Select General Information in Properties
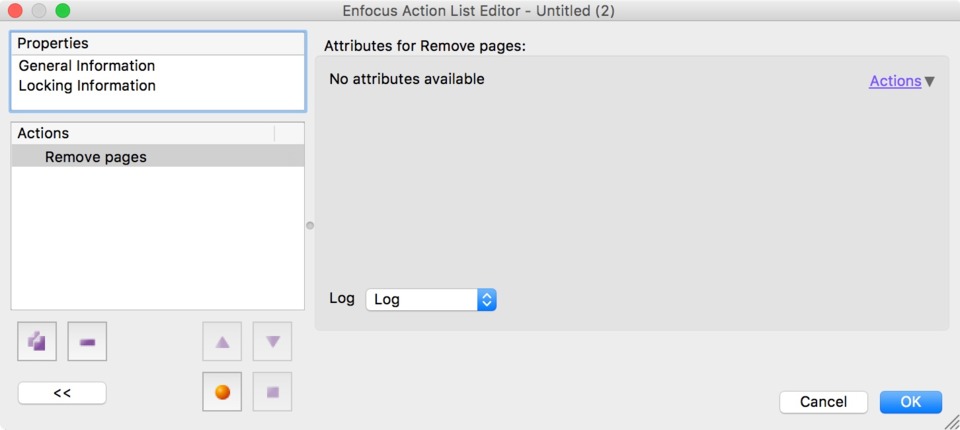This screenshot has height=430, width=960. [x=87, y=66]
